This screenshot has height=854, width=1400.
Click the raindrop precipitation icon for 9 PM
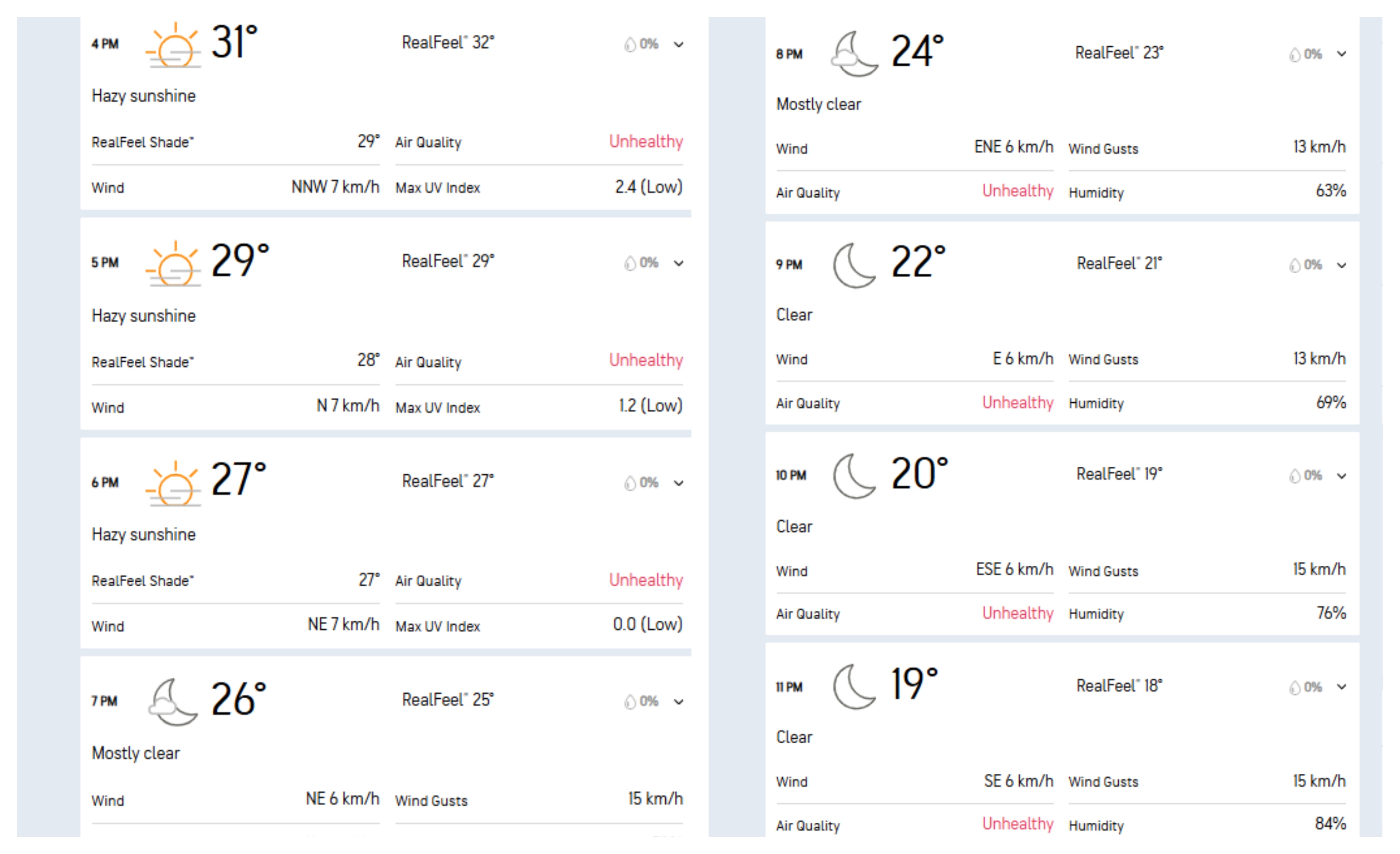pyautogui.click(x=1294, y=266)
